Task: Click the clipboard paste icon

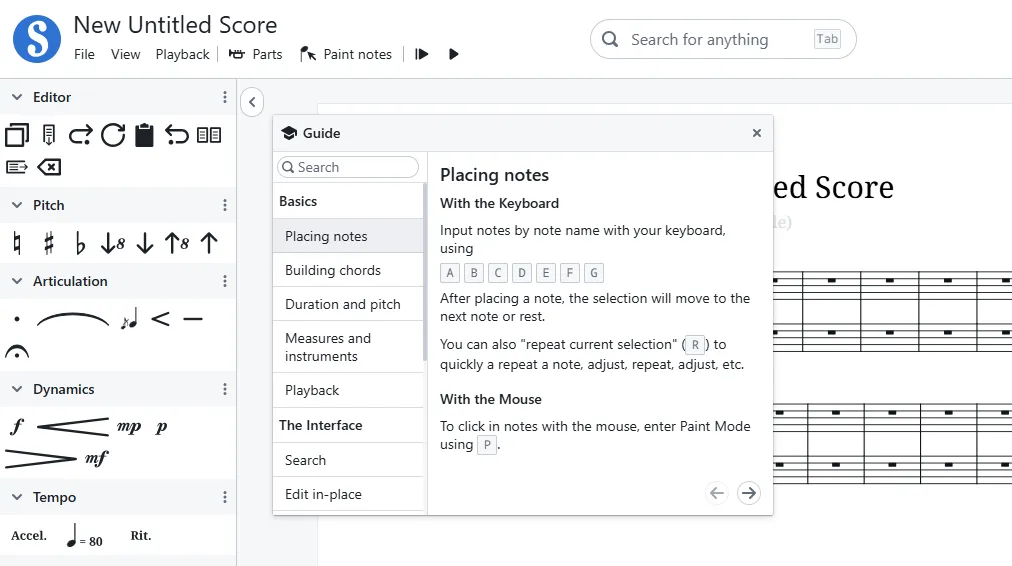Action: pos(144,135)
